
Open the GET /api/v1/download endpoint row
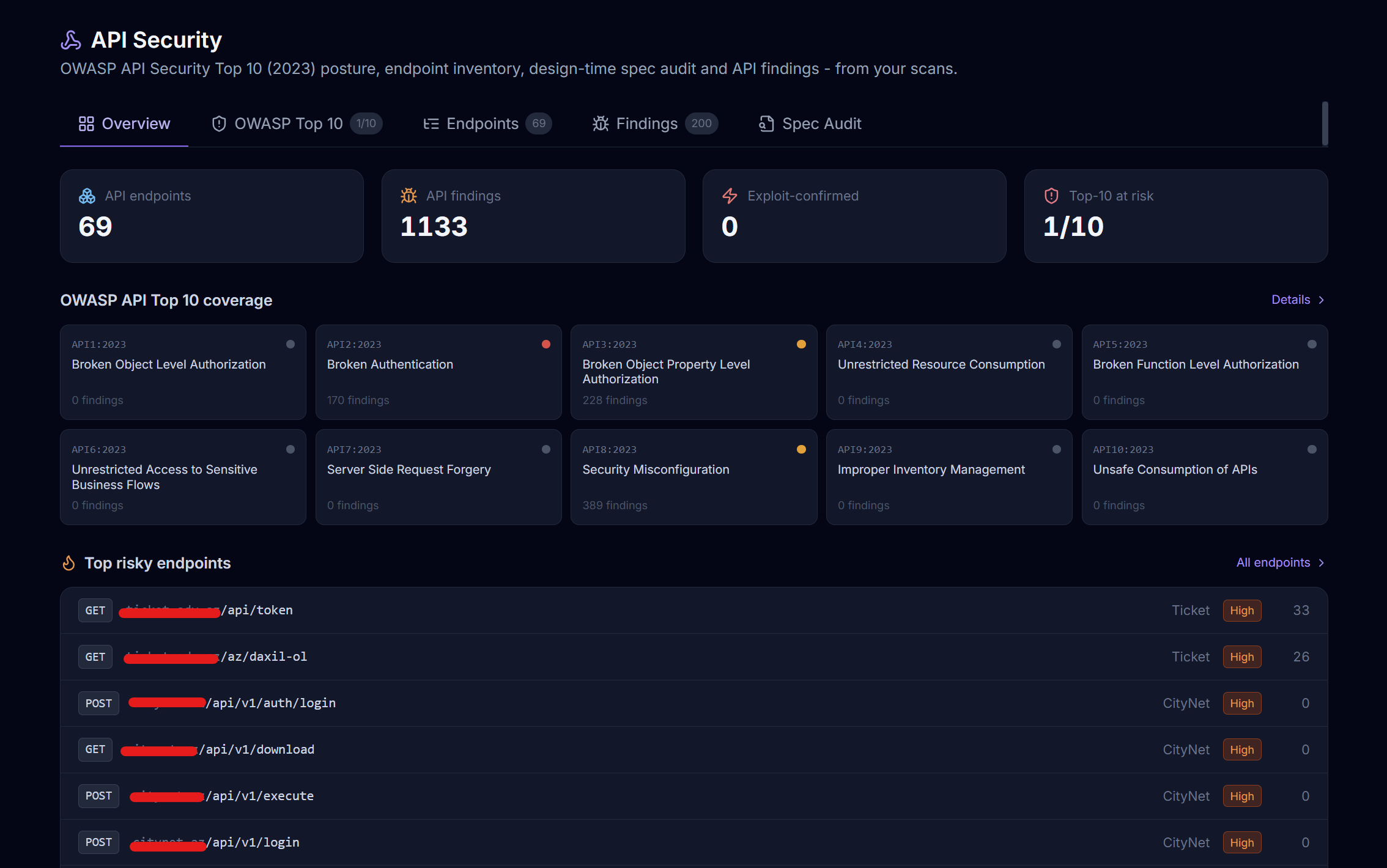click(693, 750)
